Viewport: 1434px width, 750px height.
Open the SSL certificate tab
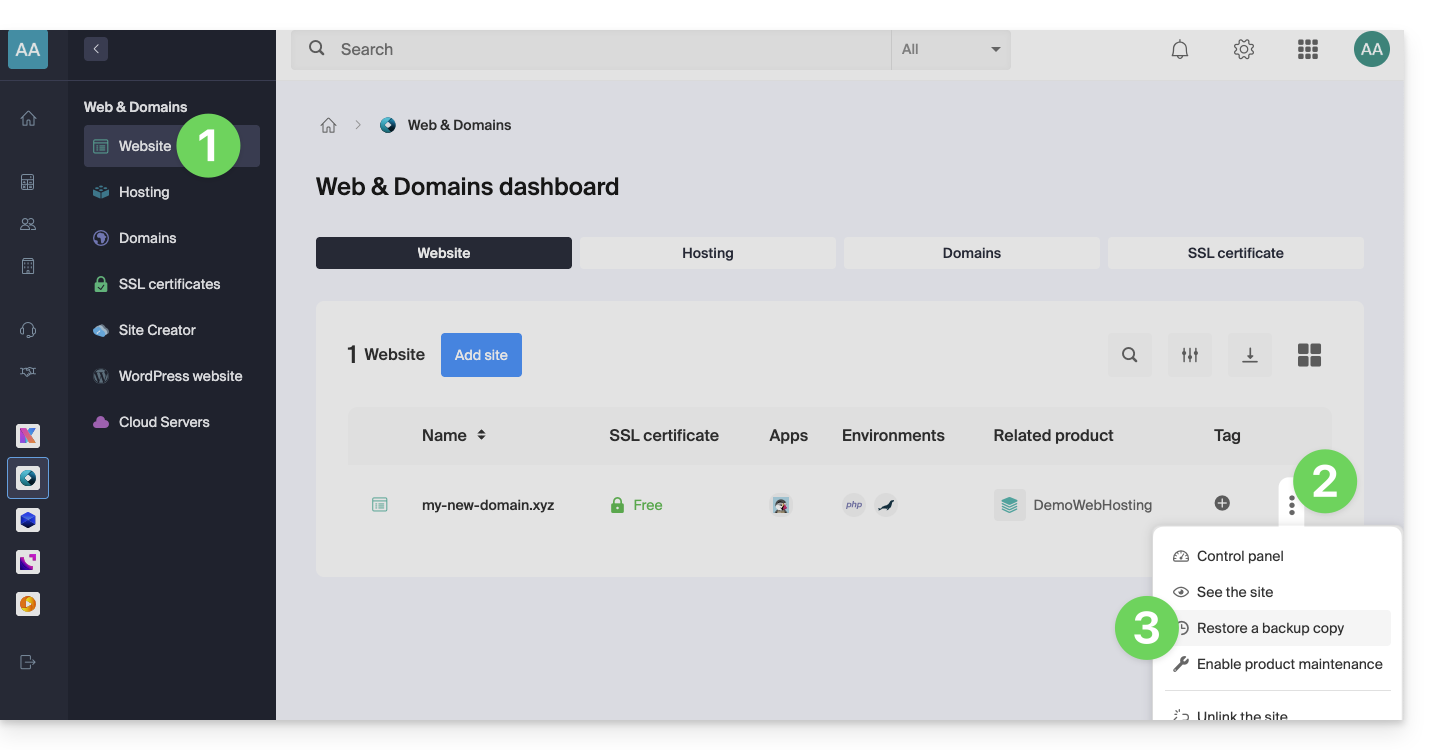[x=1235, y=253]
